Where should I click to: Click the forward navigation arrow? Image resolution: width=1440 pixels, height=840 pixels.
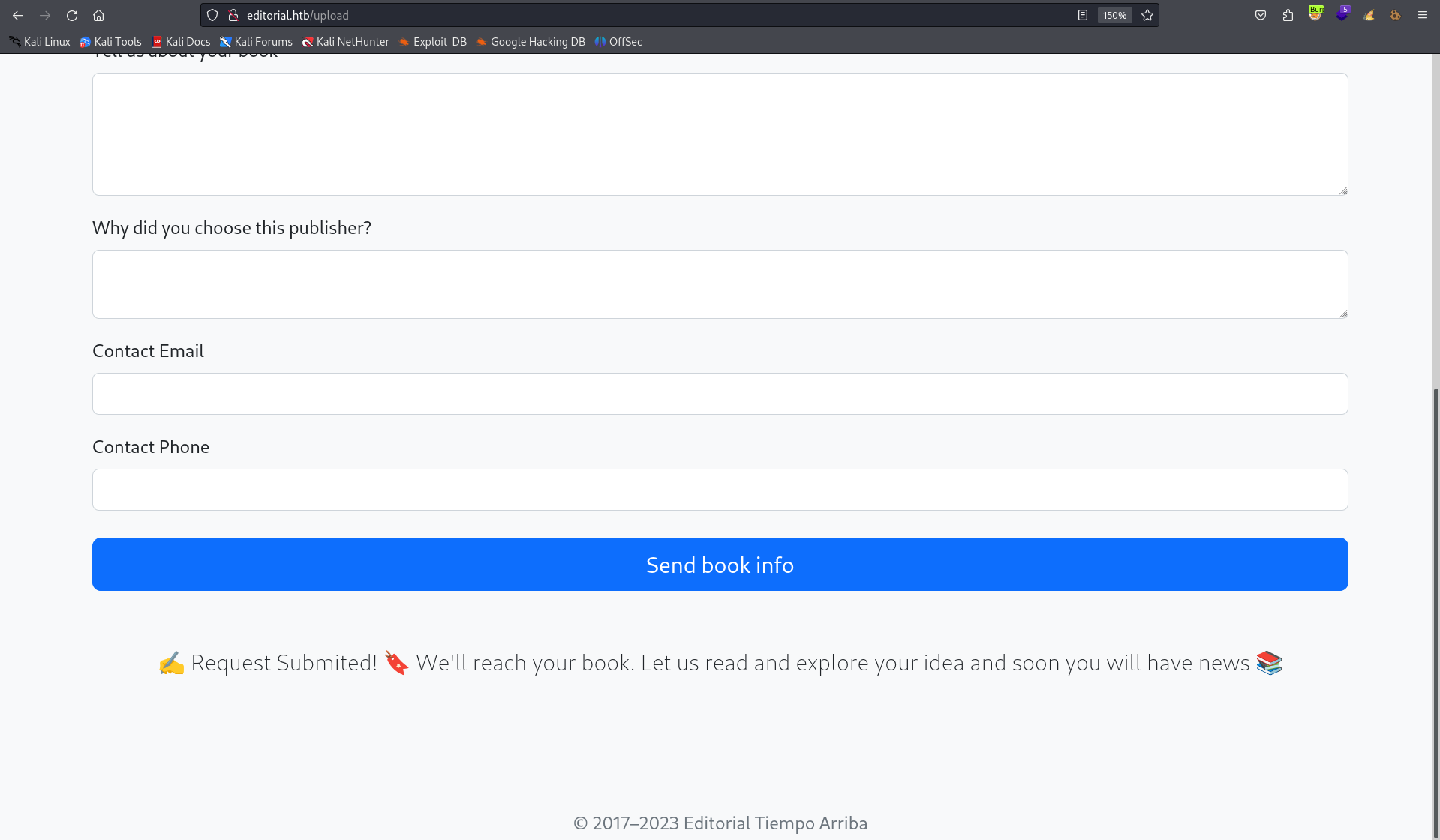45,15
